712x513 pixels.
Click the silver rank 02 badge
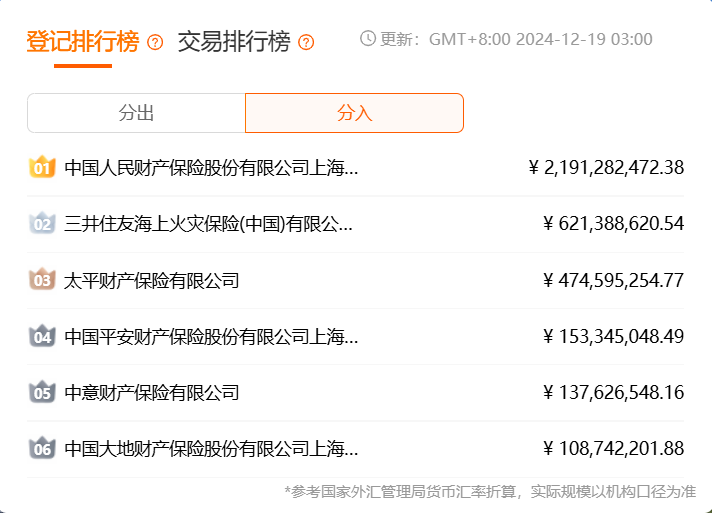pos(42,224)
